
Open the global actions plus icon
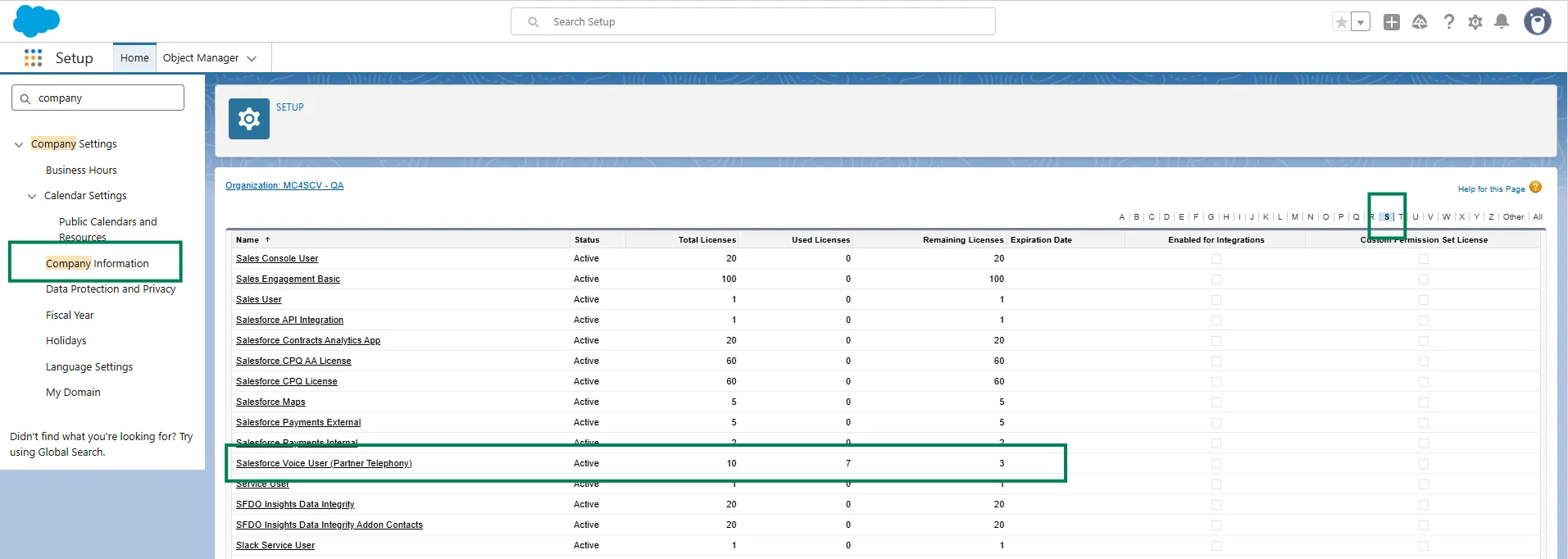tap(1392, 22)
